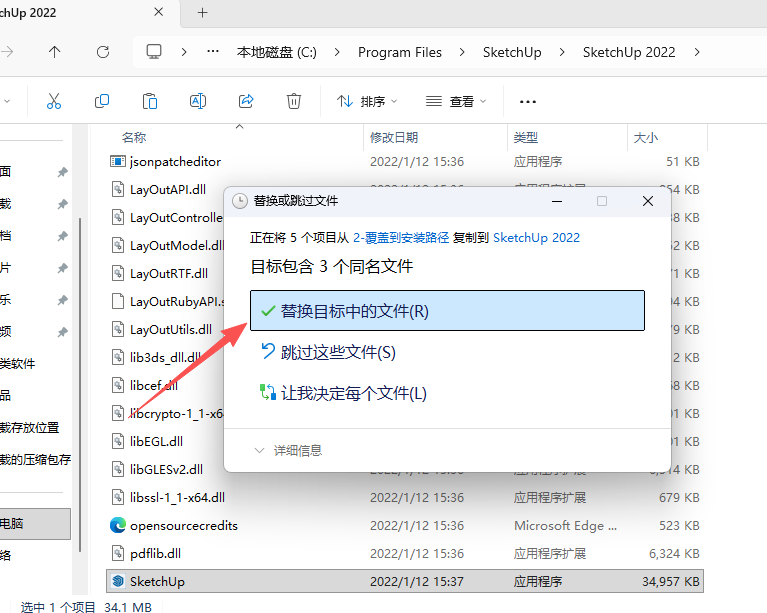The image size is (767, 613).
Task: Select the libssl-1_1-x64.dll file name
Action: pyautogui.click(x=178, y=498)
